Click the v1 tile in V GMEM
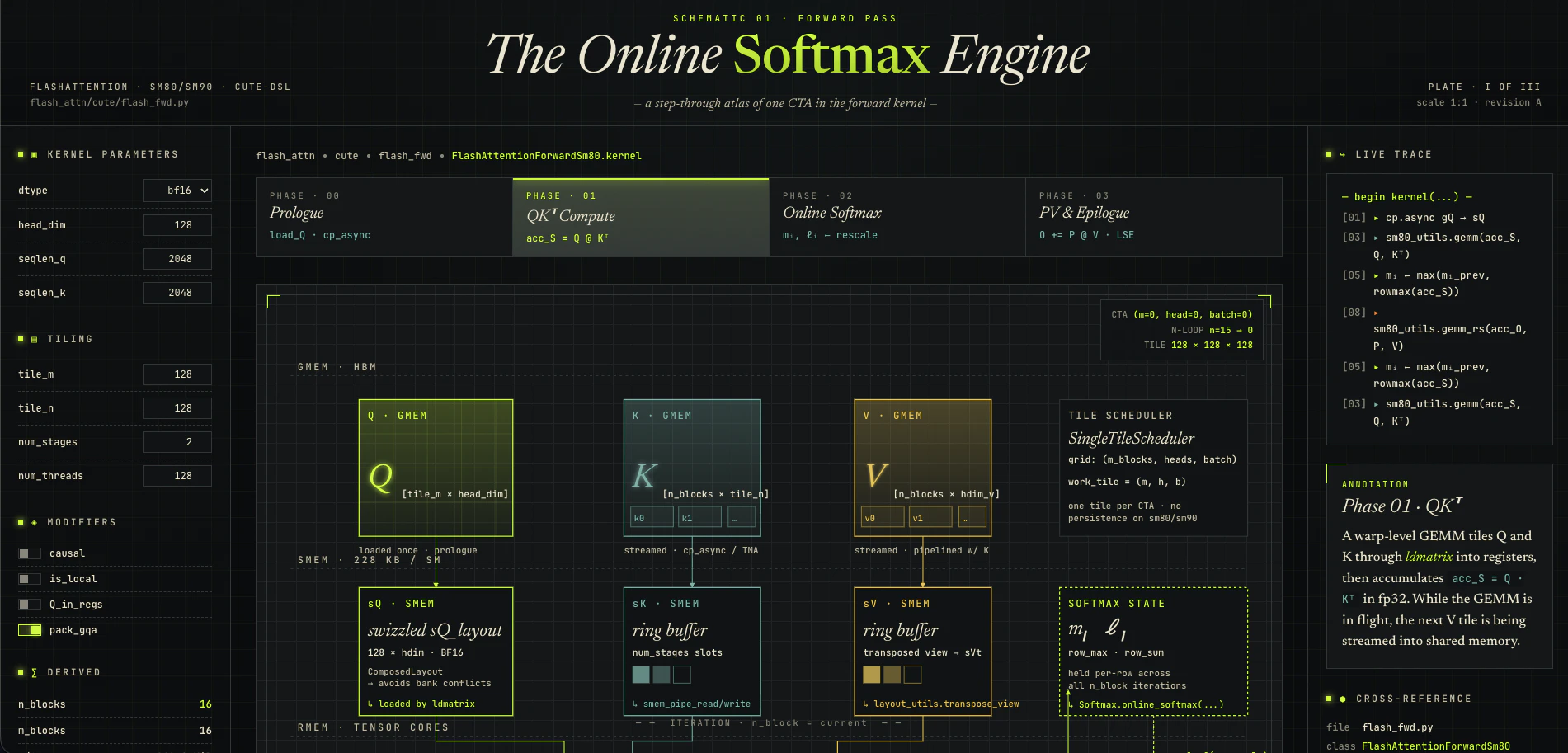 coord(930,517)
